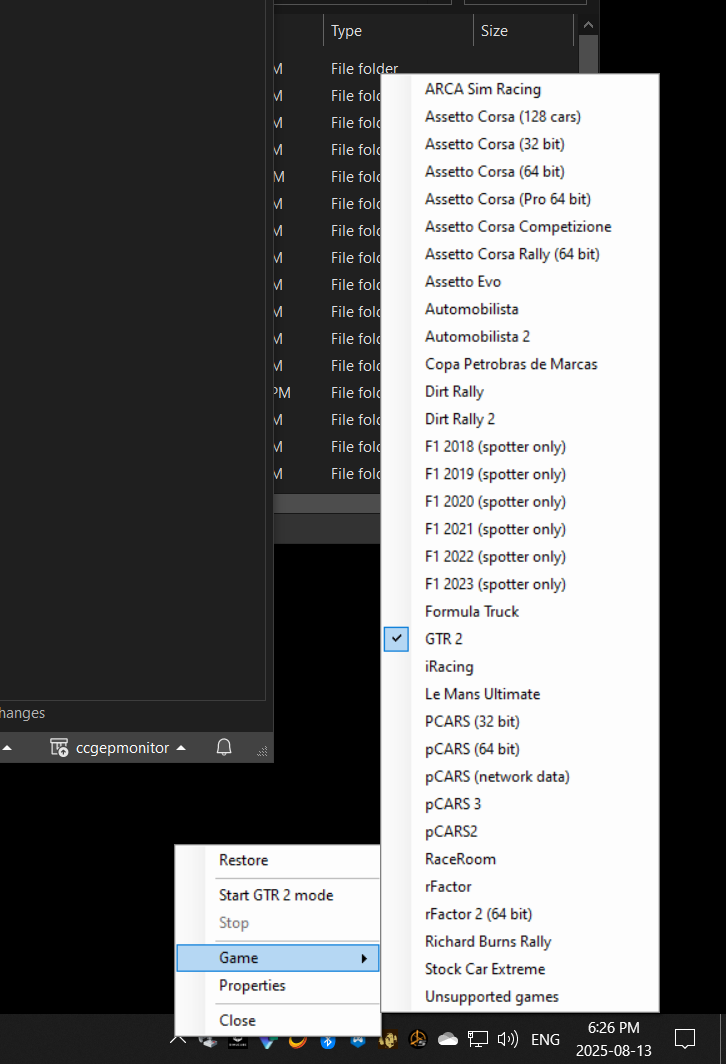
Task: Select iRacing game entry
Action: click(520, 667)
